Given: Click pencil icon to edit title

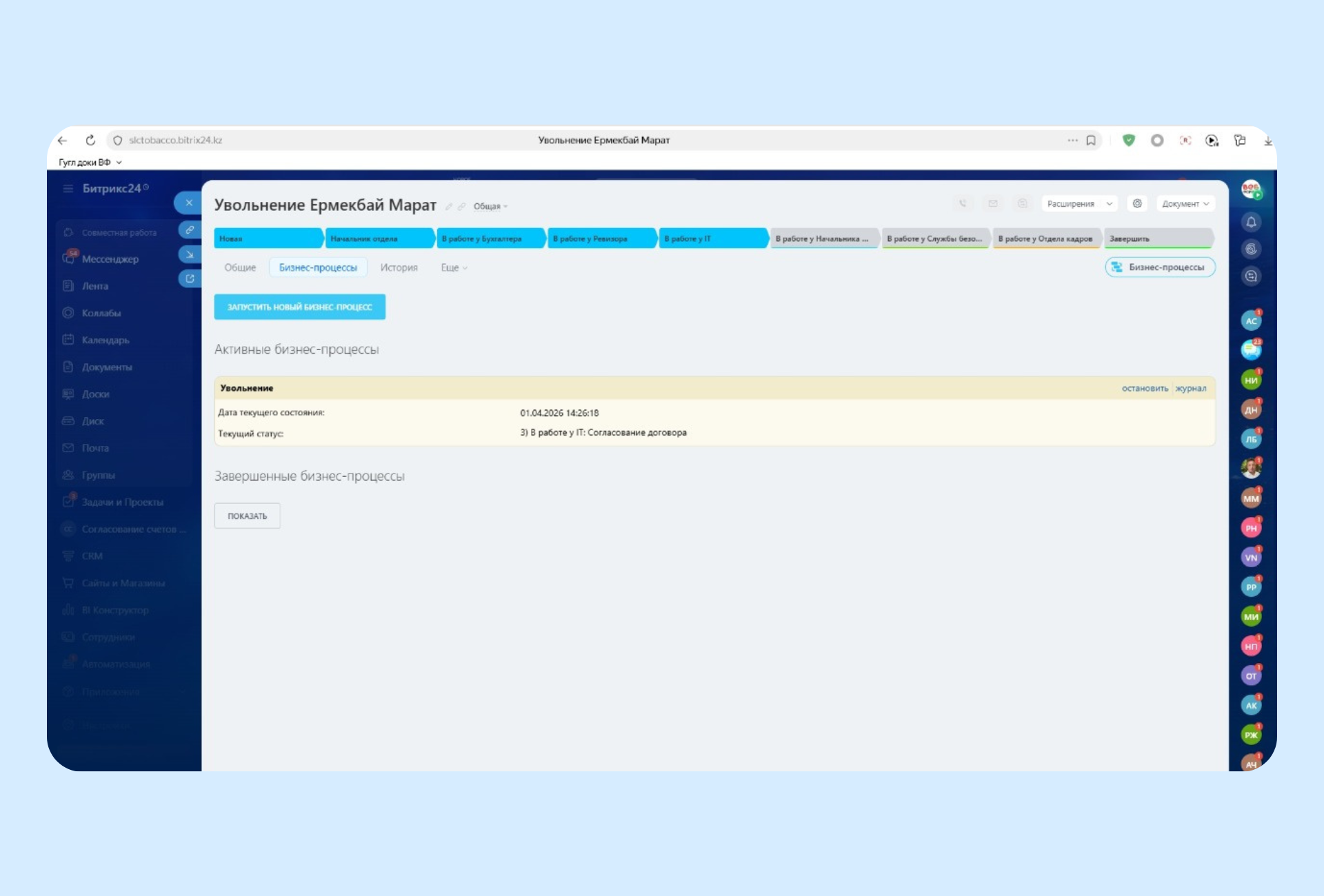Looking at the screenshot, I should click(x=449, y=207).
